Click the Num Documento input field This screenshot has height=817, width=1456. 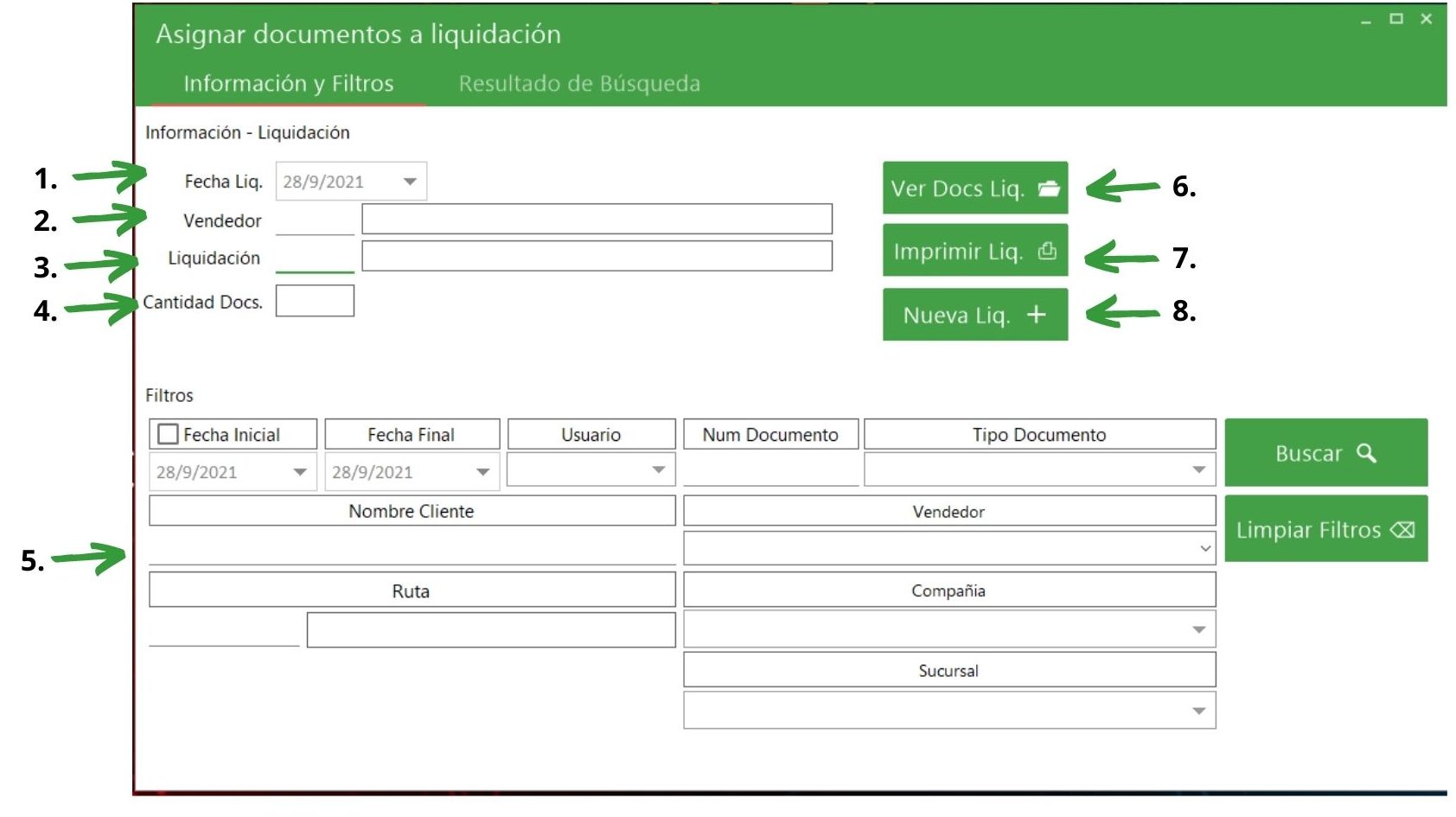coord(770,470)
